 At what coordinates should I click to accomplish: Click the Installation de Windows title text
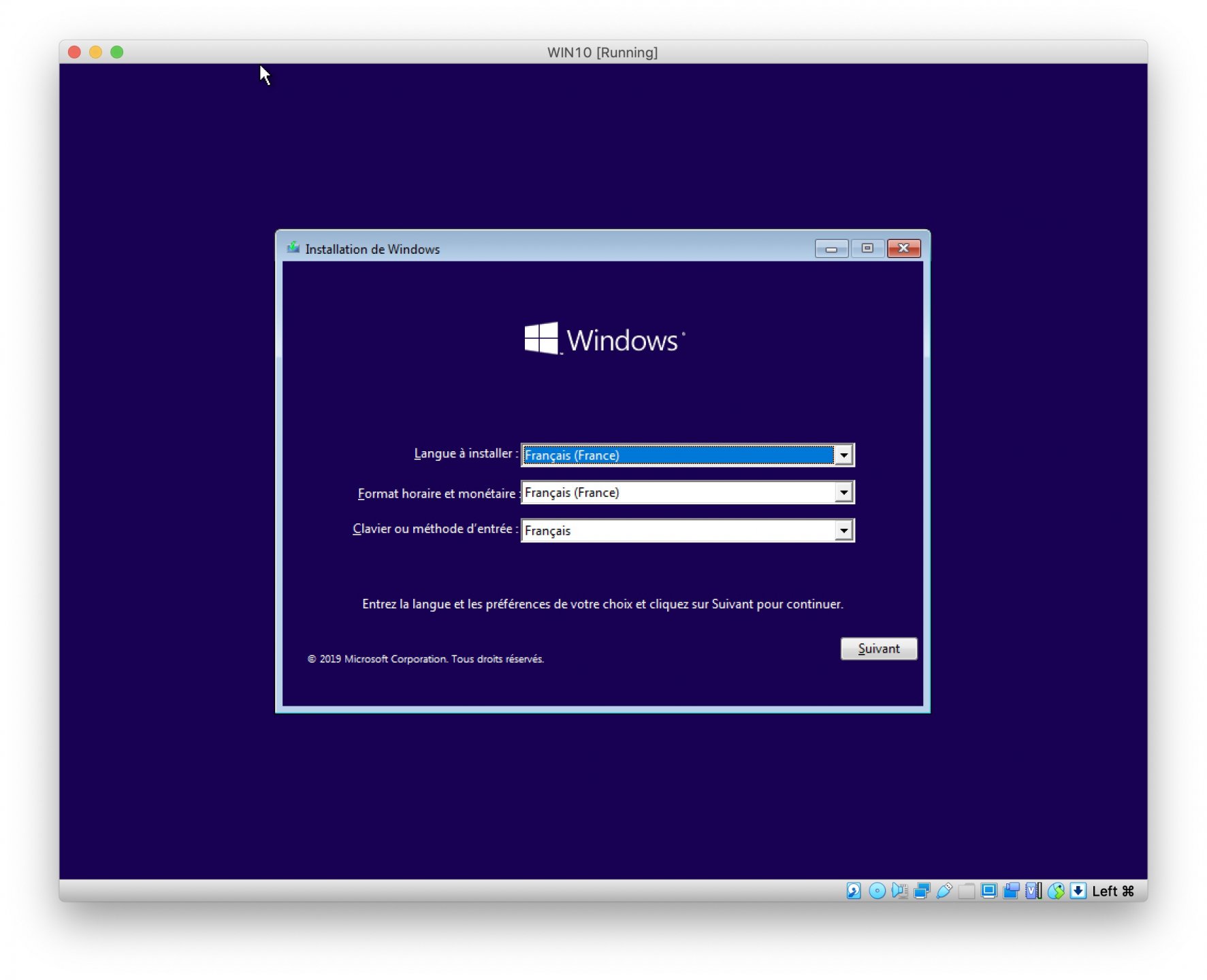[x=372, y=249]
